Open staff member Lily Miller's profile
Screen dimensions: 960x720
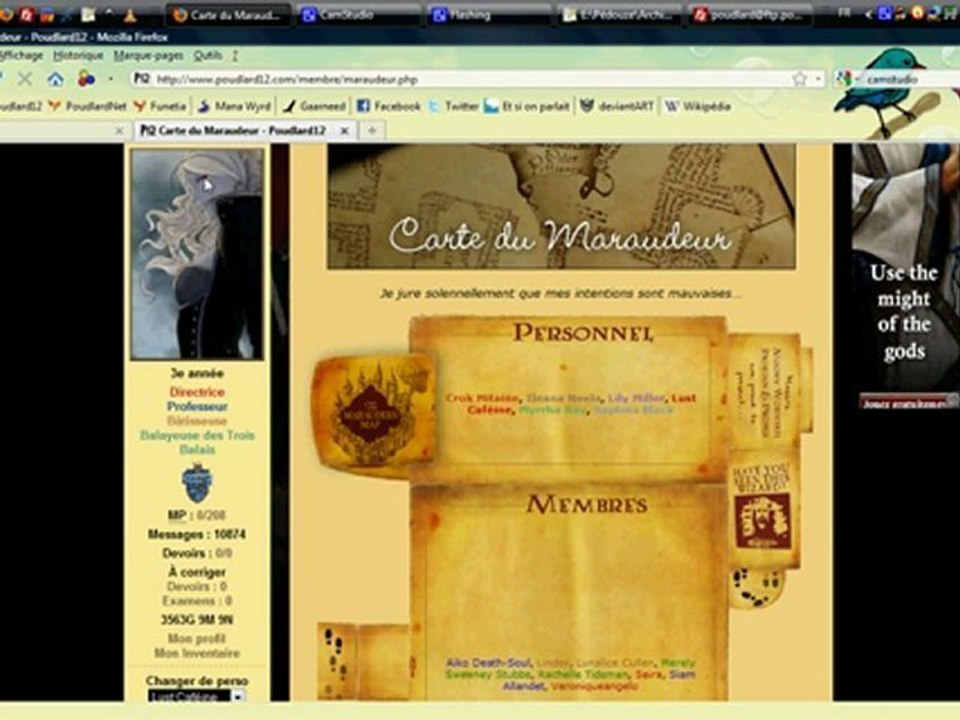tap(636, 398)
